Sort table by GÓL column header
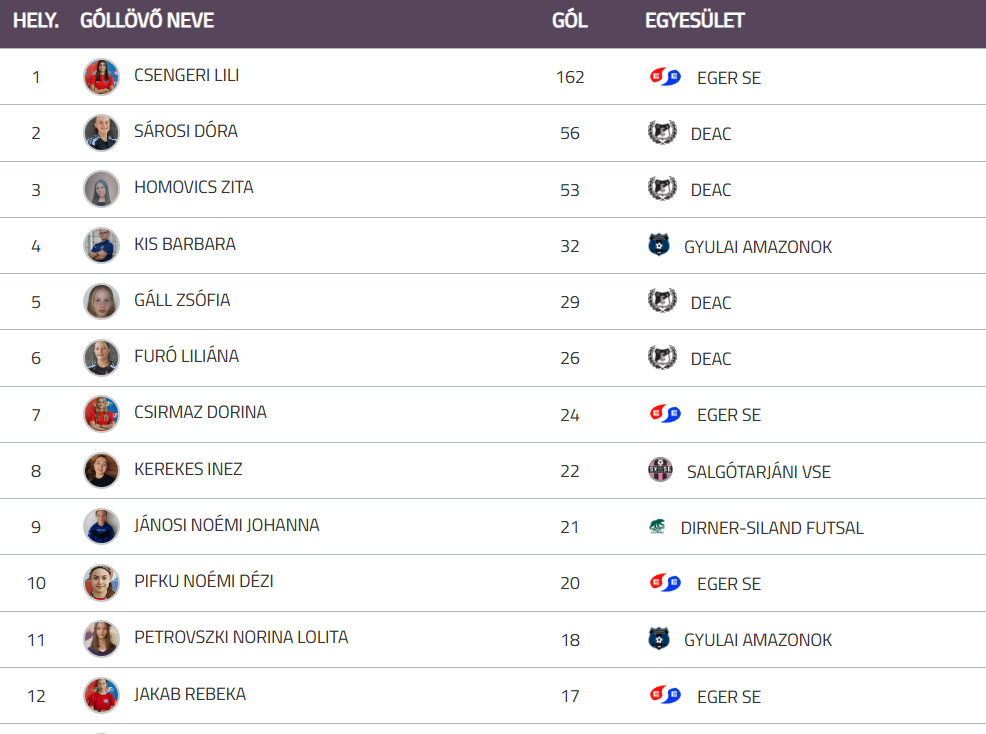This screenshot has height=734, width=986. pos(569,21)
